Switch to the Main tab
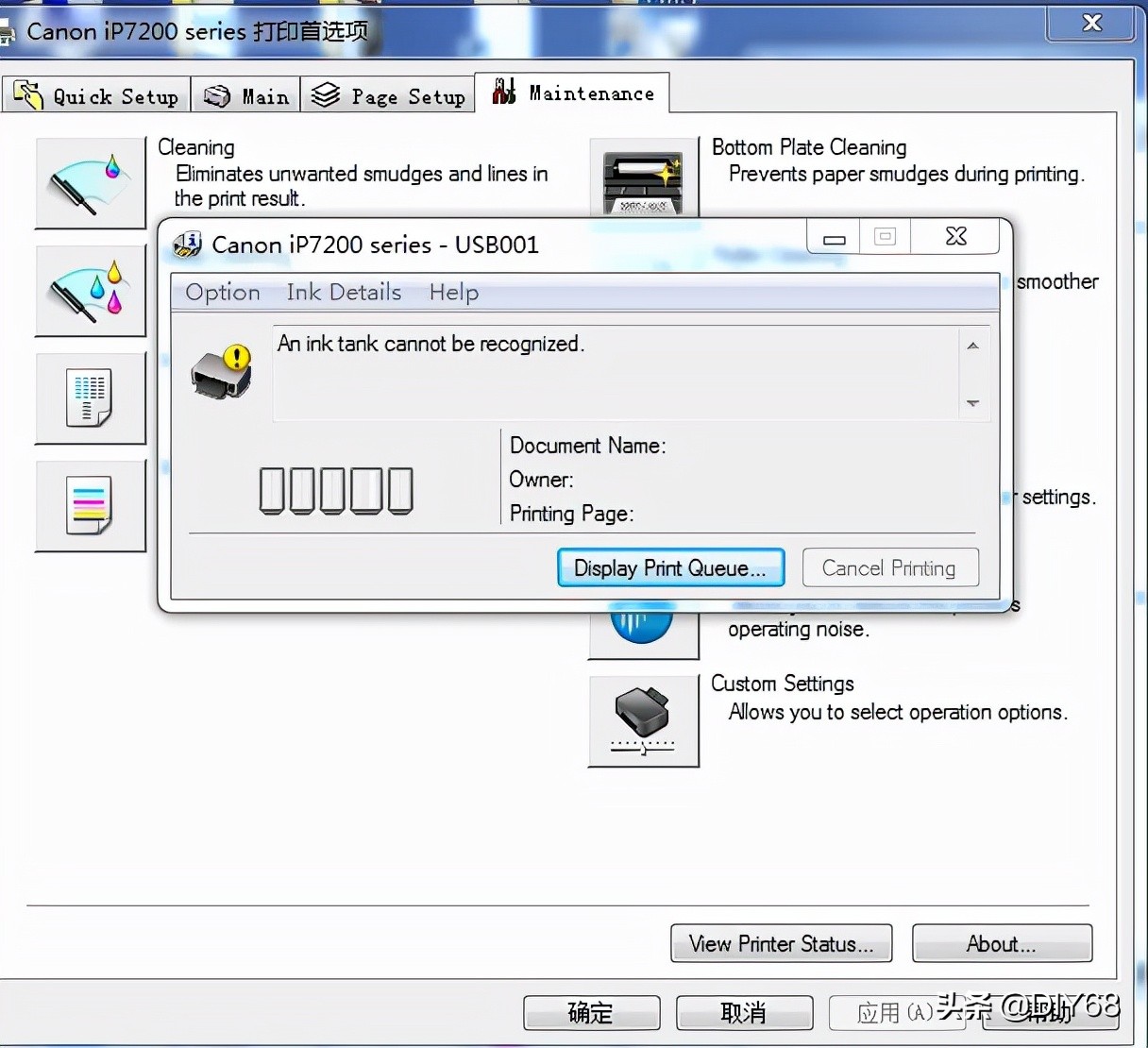 [246, 95]
